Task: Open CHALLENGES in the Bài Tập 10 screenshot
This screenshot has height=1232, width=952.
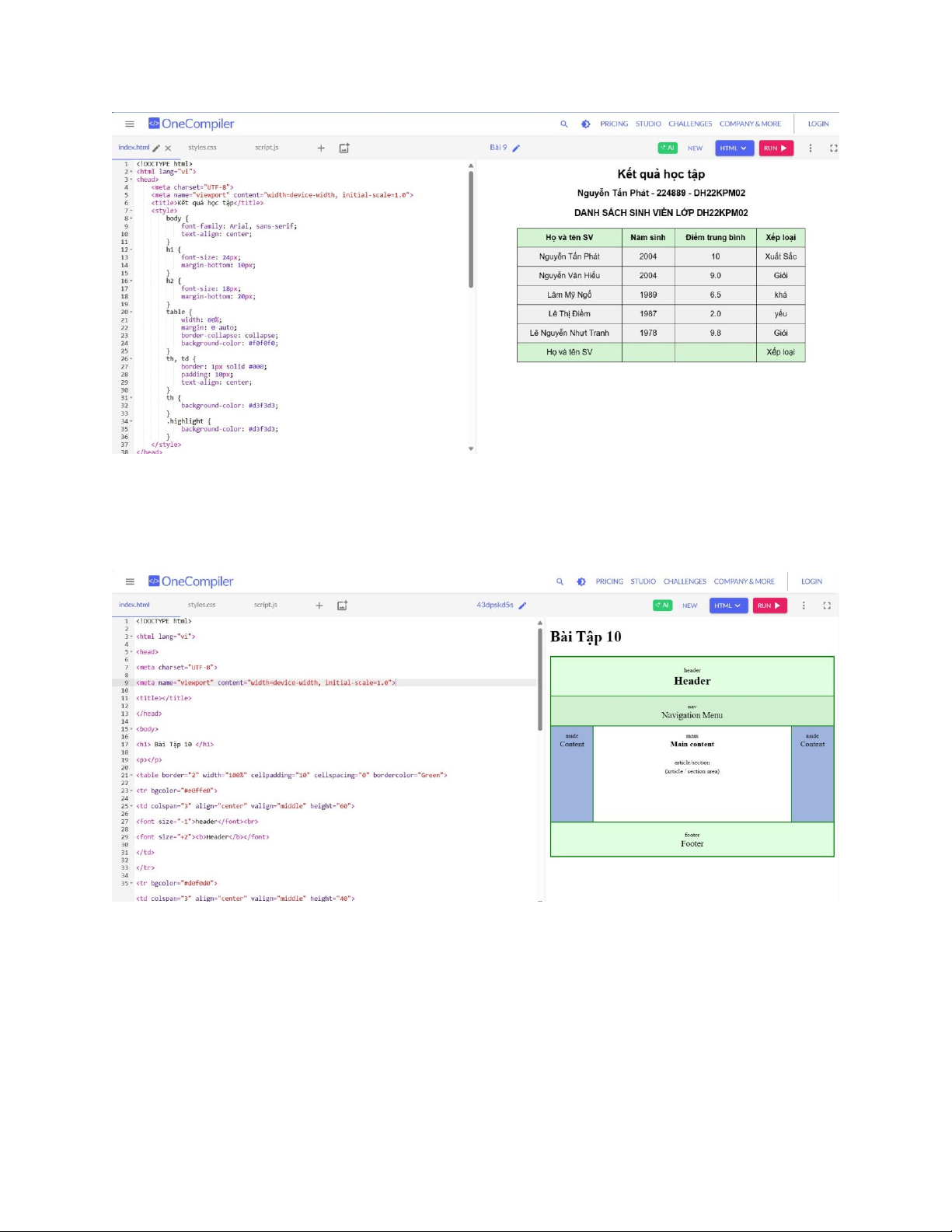Action: (x=685, y=581)
